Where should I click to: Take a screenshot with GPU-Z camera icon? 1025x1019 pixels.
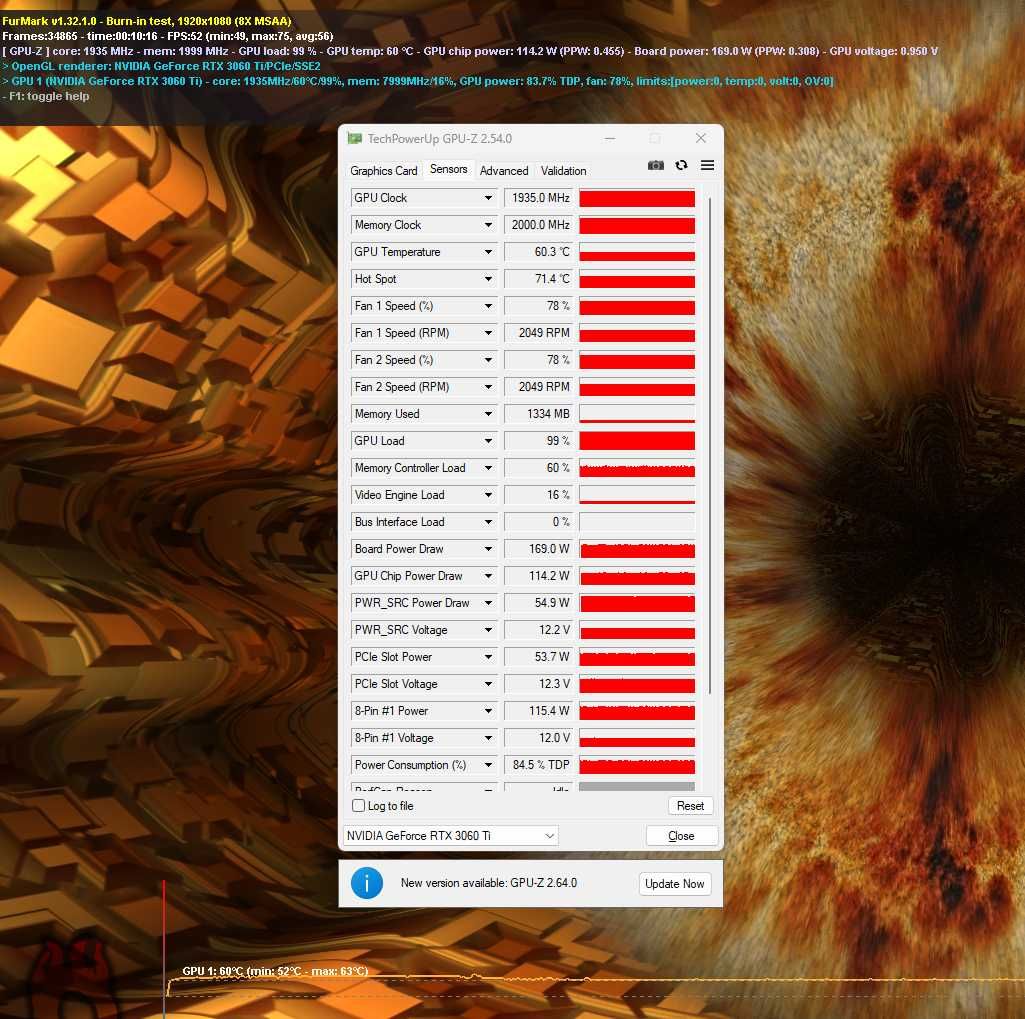655,165
